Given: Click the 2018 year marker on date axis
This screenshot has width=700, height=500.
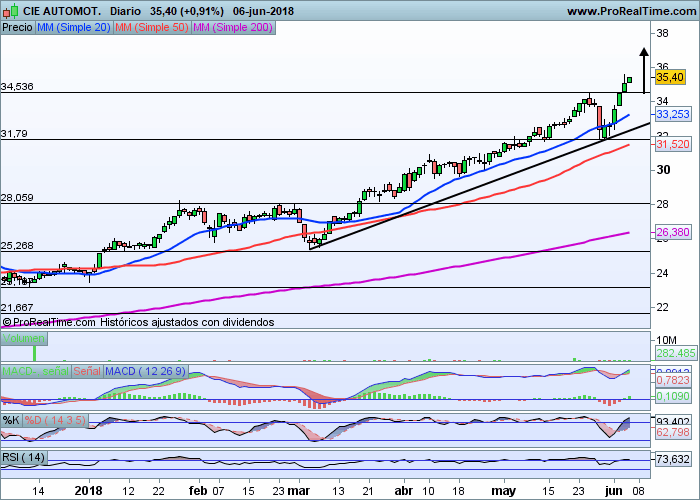Looking at the screenshot, I should click(x=88, y=491).
